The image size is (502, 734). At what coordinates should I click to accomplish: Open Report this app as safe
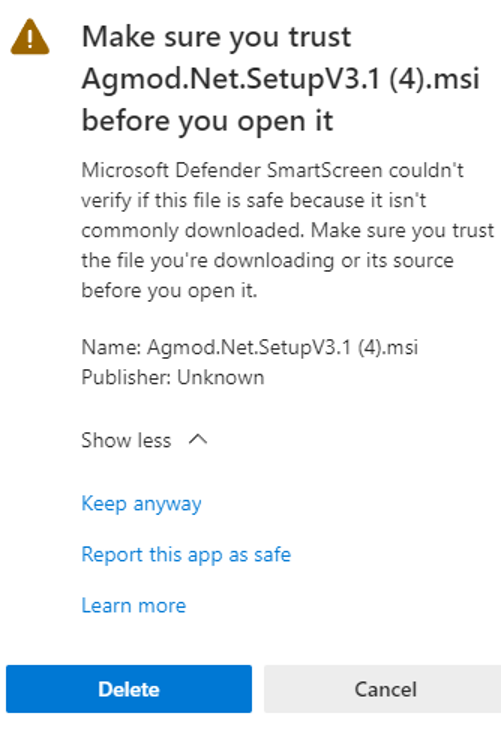[x=186, y=555]
